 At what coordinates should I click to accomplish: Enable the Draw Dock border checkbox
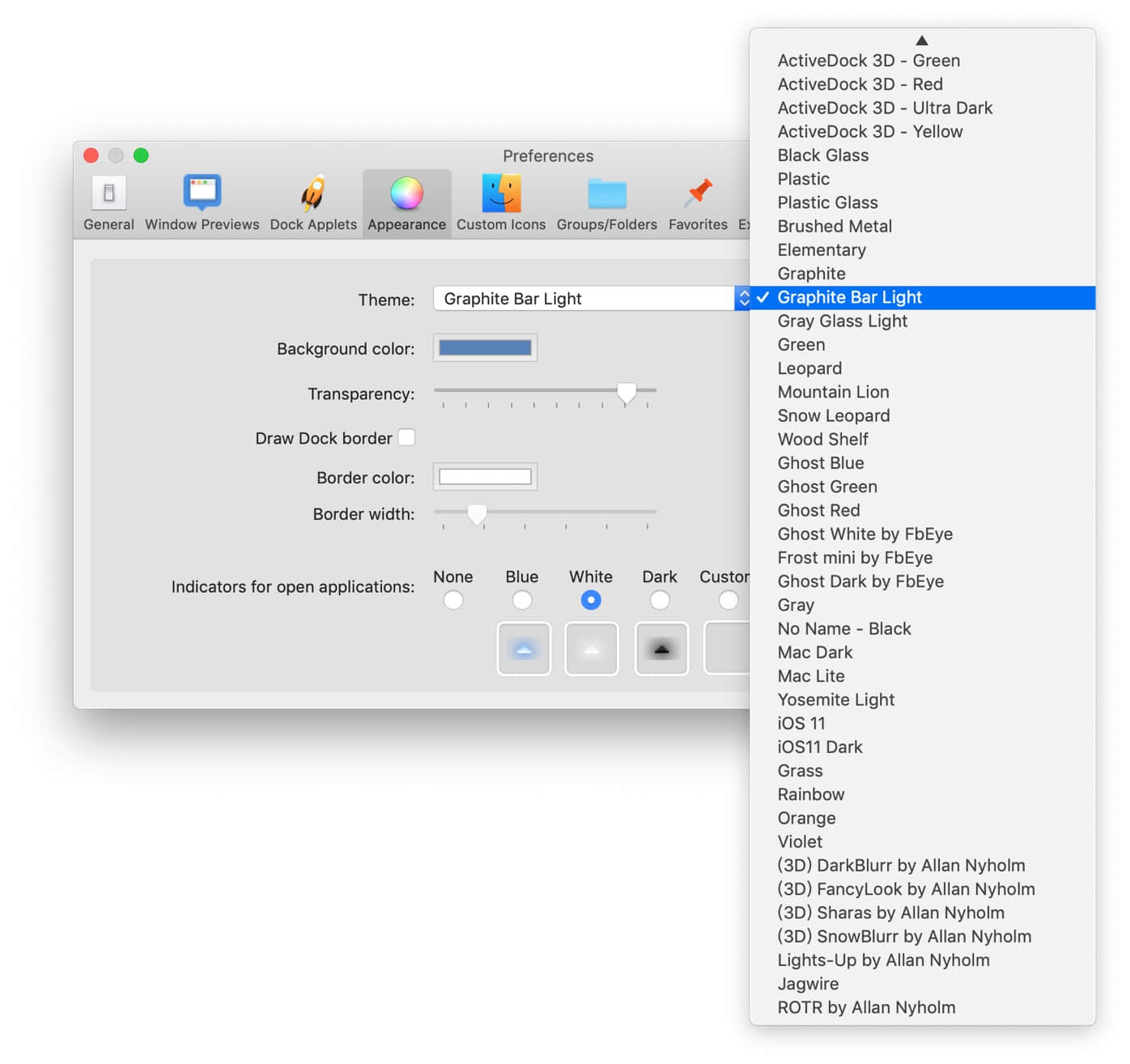pyautogui.click(x=406, y=437)
